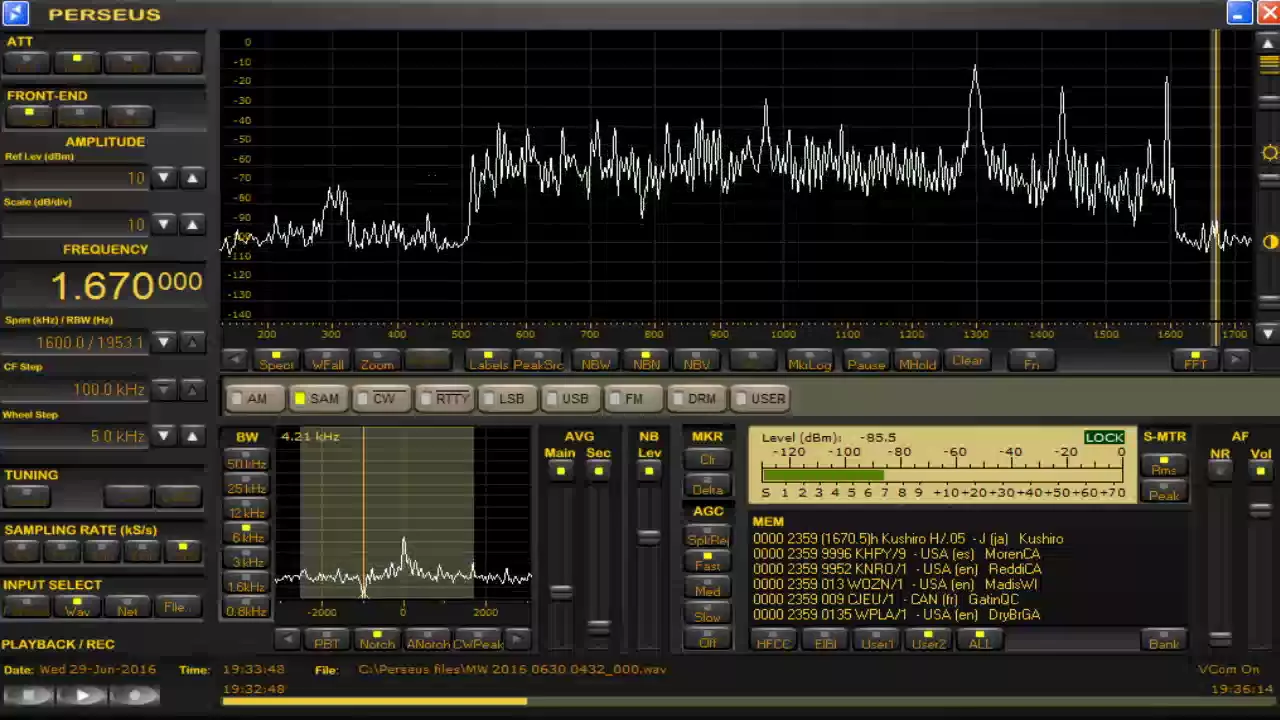Decrease Span with down arrow
Image resolution: width=1280 pixels, height=720 pixels.
163,342
